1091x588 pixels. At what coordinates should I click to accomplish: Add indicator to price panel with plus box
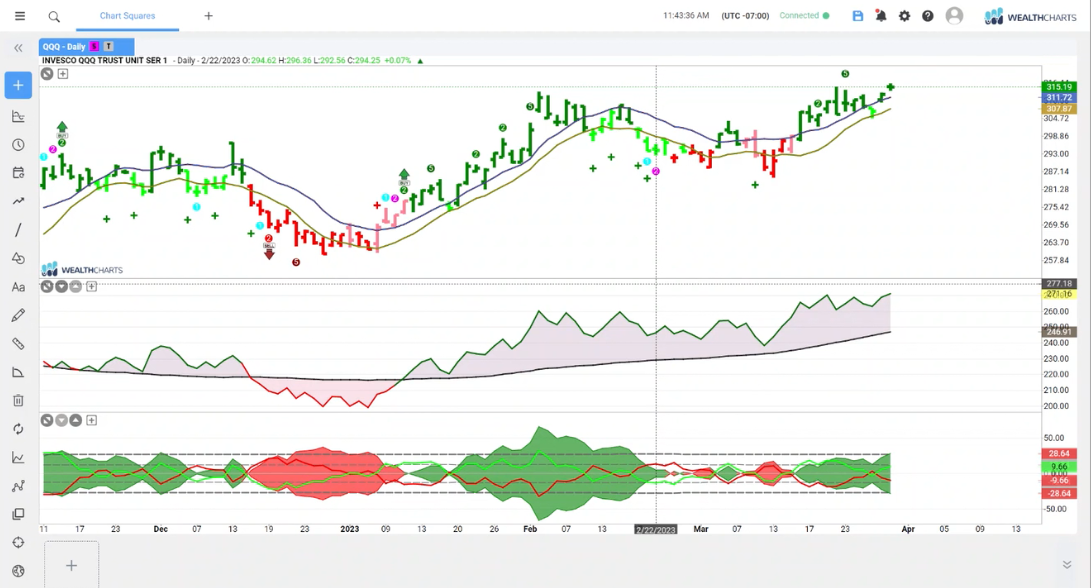(x=63, y=74)
